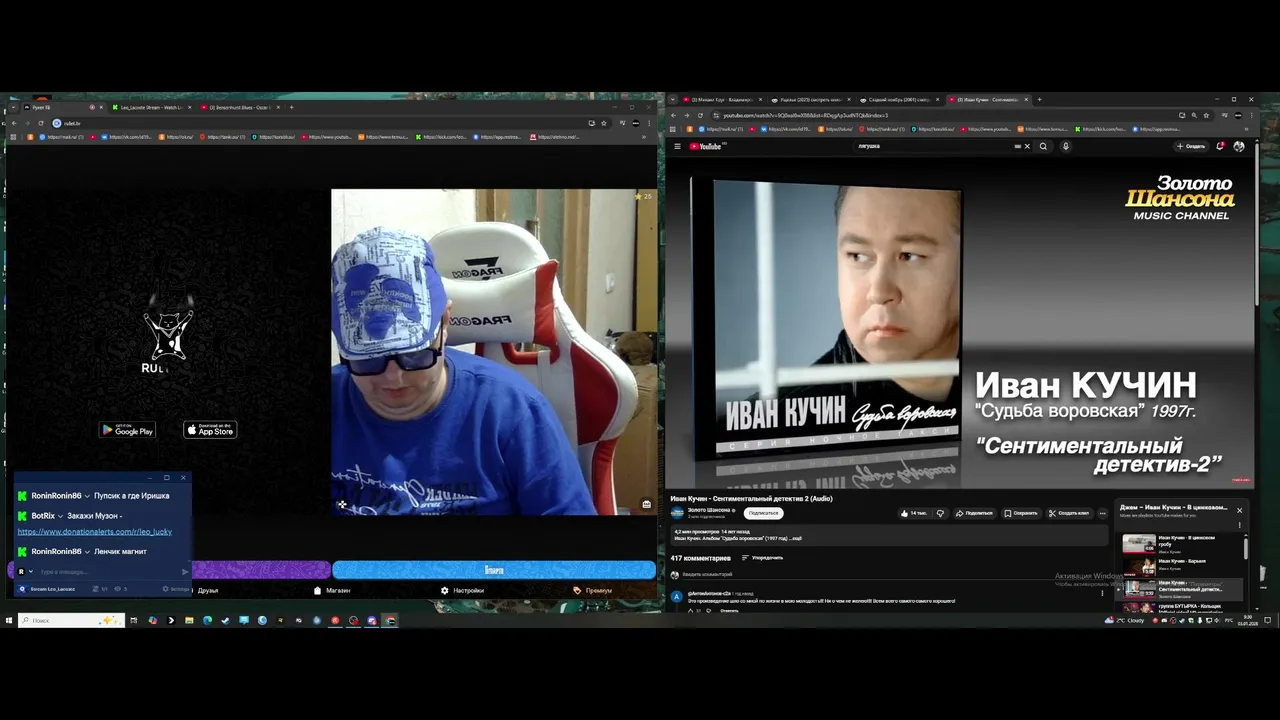Click the Google Play download badge
Image resolution: width=1280 pixels, height=720 pixels.
click(x=127, y=430)
